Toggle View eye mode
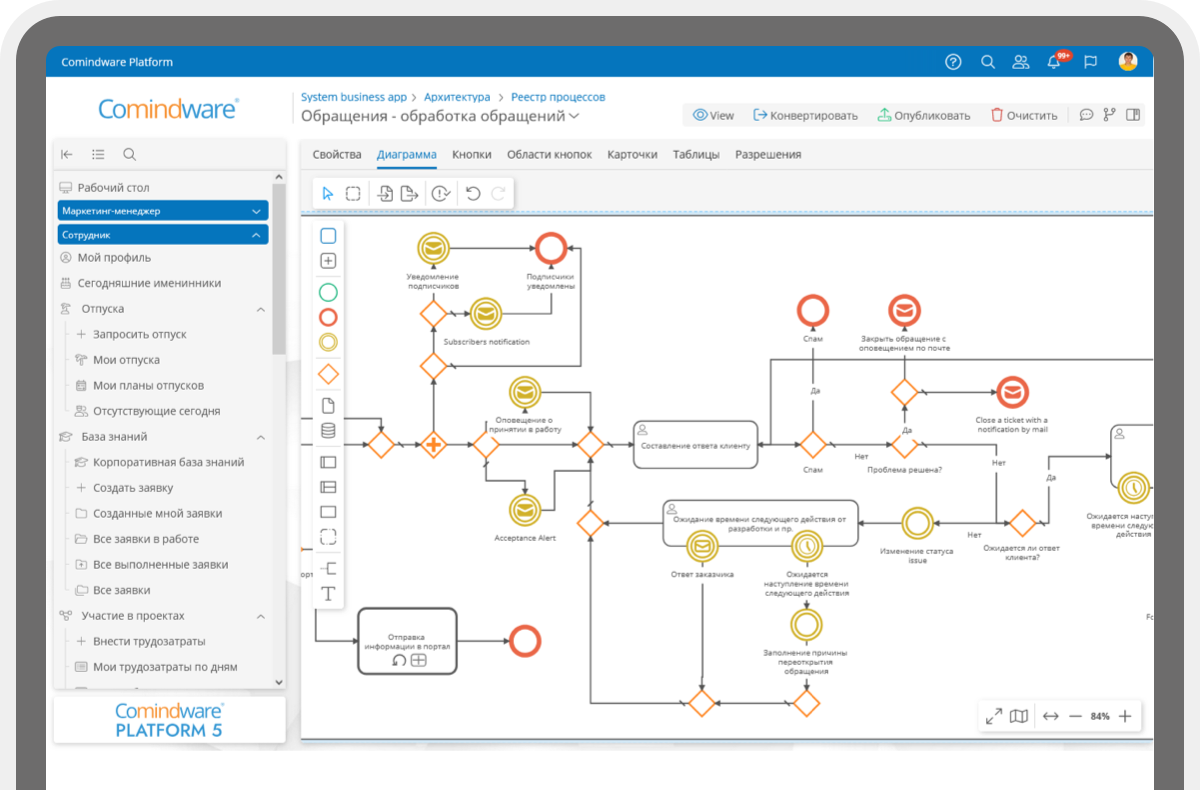 pos(714,115)
